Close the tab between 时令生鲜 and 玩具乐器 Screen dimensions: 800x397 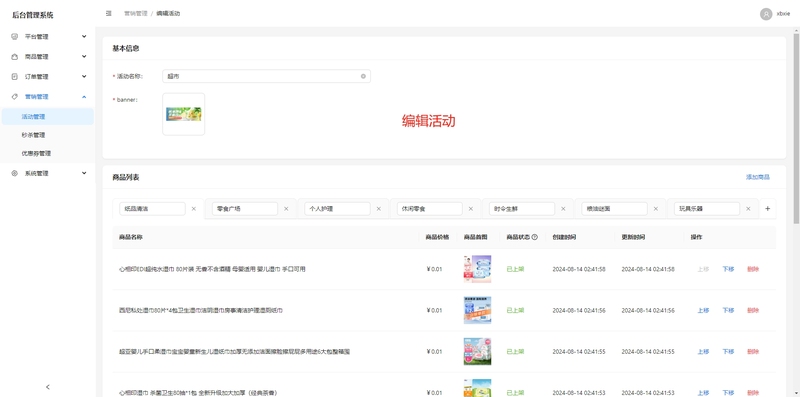pos(656,209)
